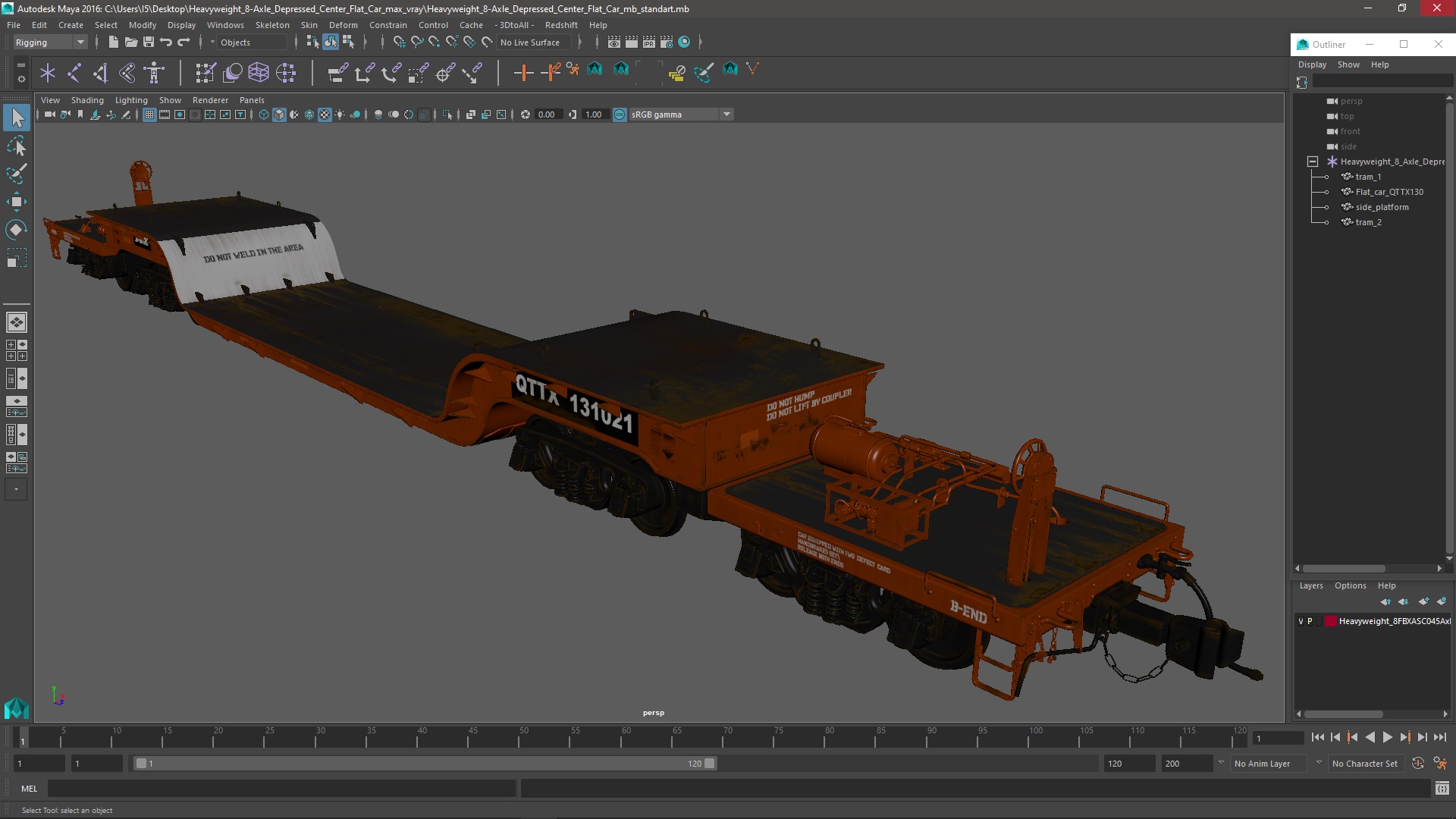This screenshot has height=819, width=1456.
Task: Select the arrow Select tool
Action: tap(17, 118)
